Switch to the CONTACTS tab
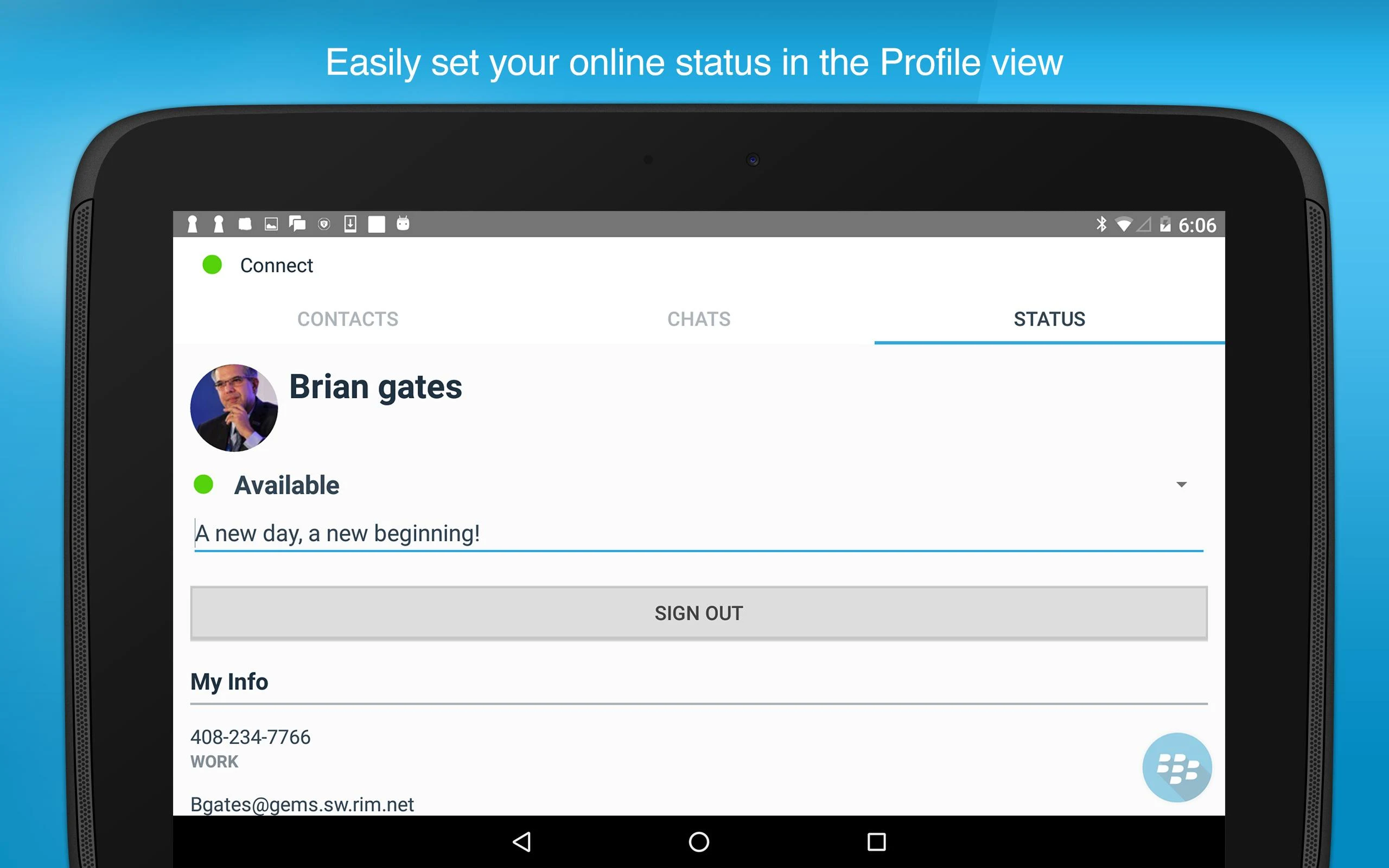 (348, 319)
